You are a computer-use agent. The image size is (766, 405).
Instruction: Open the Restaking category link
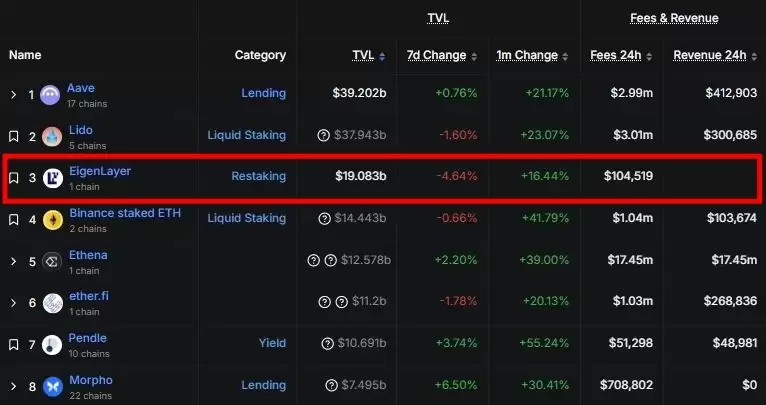[258, 176]
